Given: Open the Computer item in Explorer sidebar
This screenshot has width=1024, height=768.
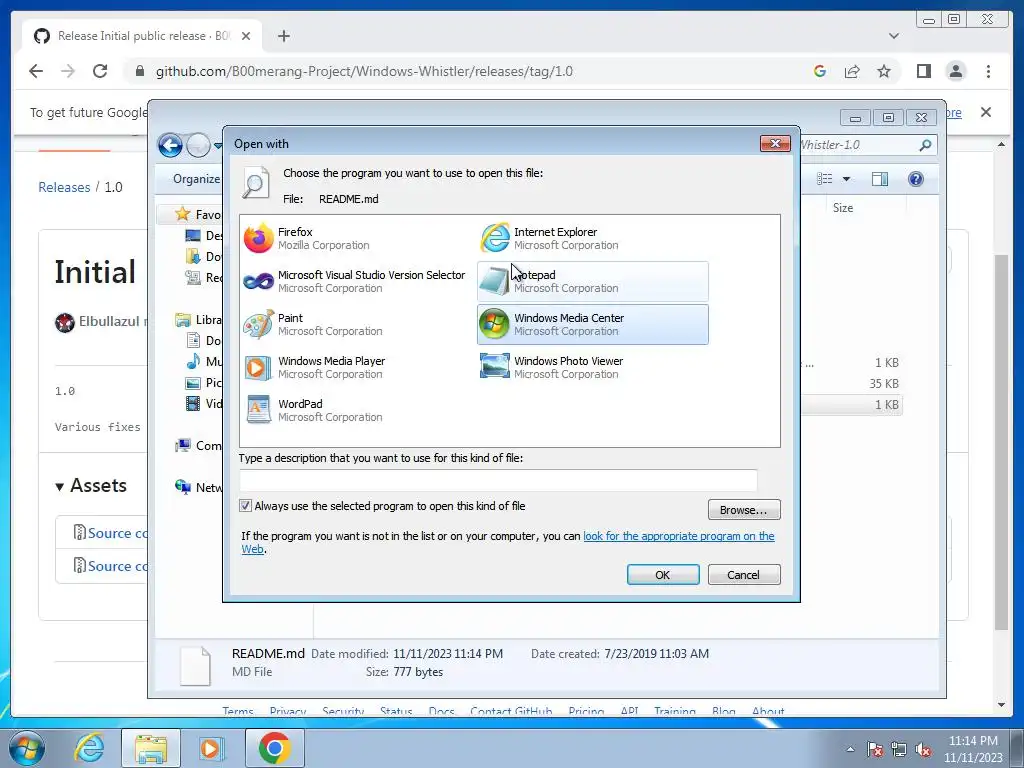Looking at the screenshot, I should pos(199,445).
